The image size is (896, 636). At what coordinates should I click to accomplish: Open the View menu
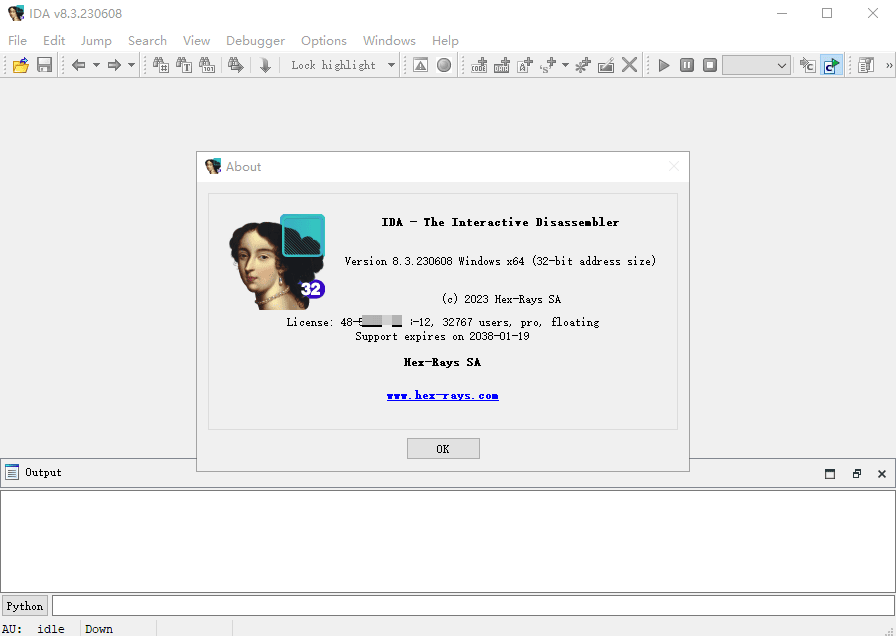click(197, 41)
